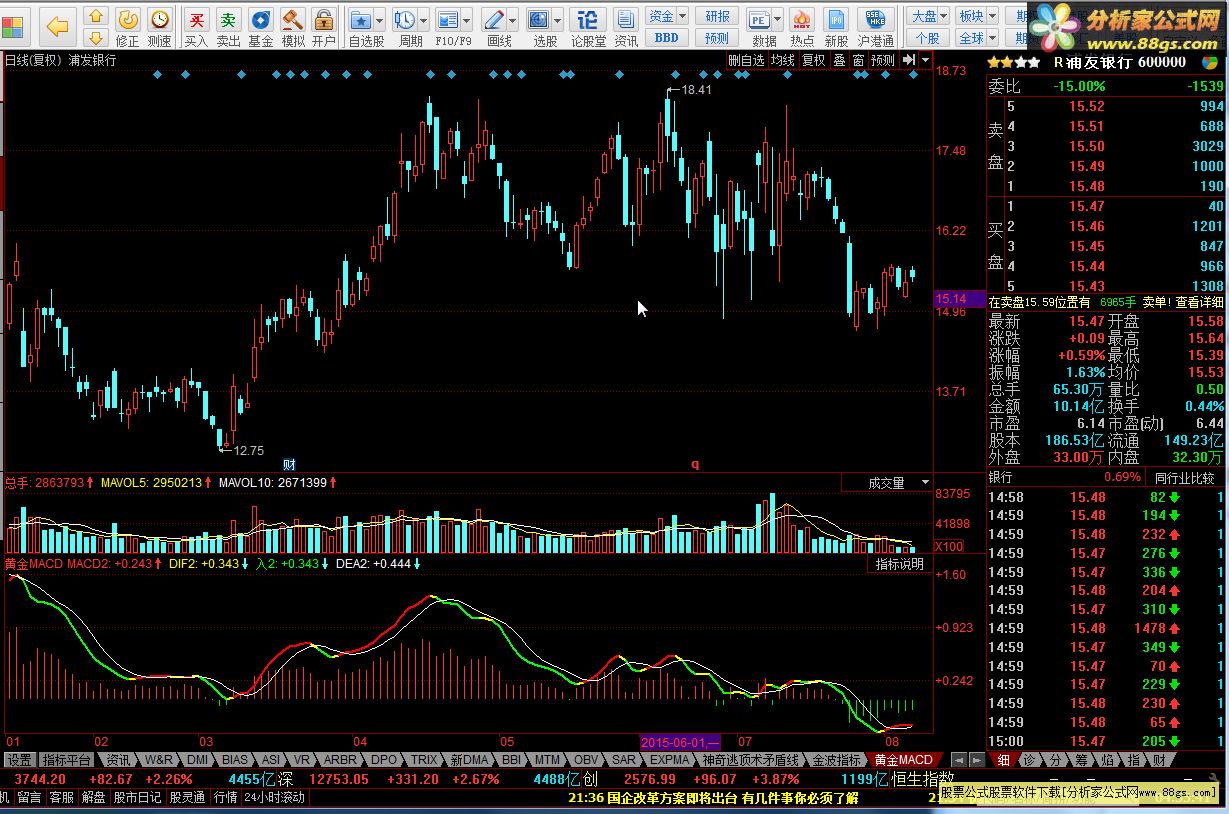Toggle the 窗 multi-window option
The image size is (1229, 814).
coord(858,60)
